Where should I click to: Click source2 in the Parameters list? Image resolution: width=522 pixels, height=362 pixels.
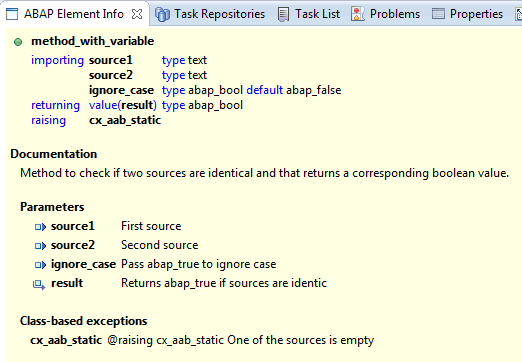coord(73,245)
